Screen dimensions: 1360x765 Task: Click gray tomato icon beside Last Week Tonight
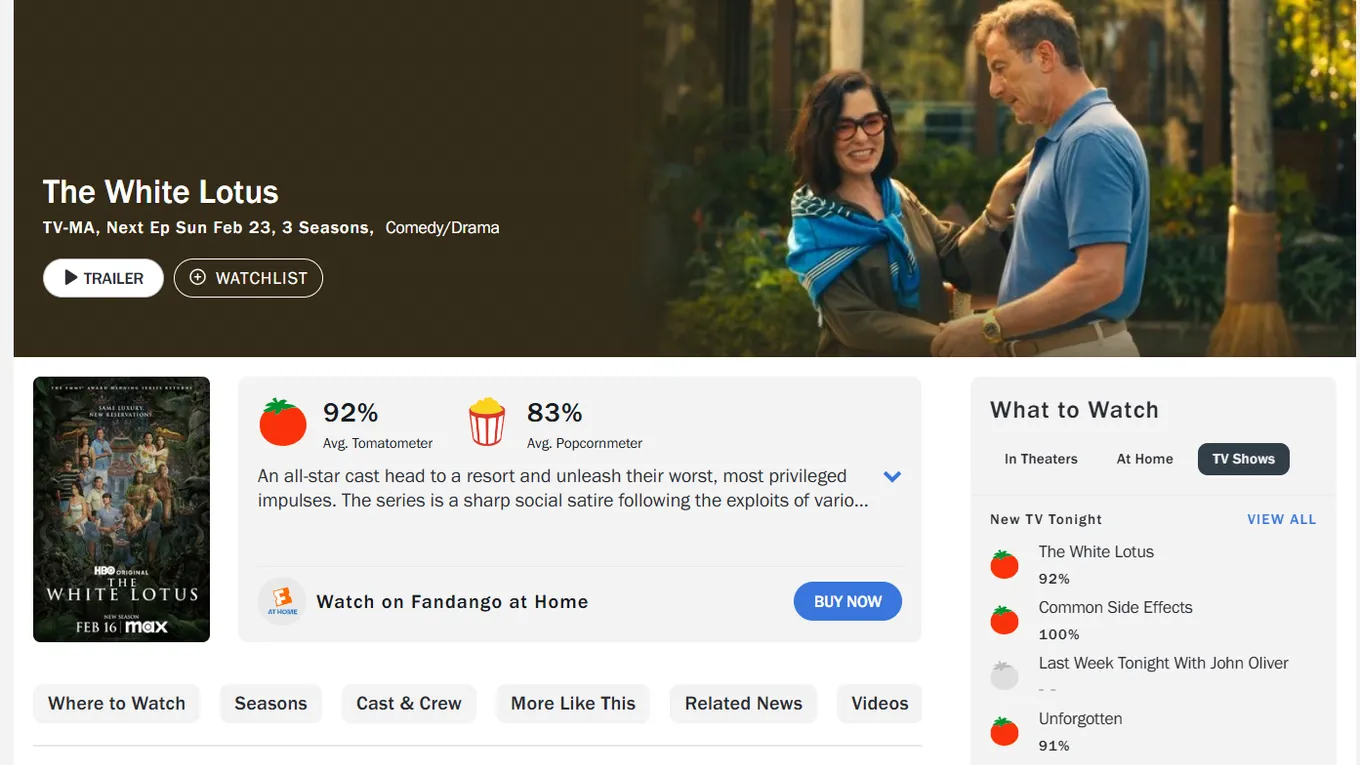click(1004, 676)
